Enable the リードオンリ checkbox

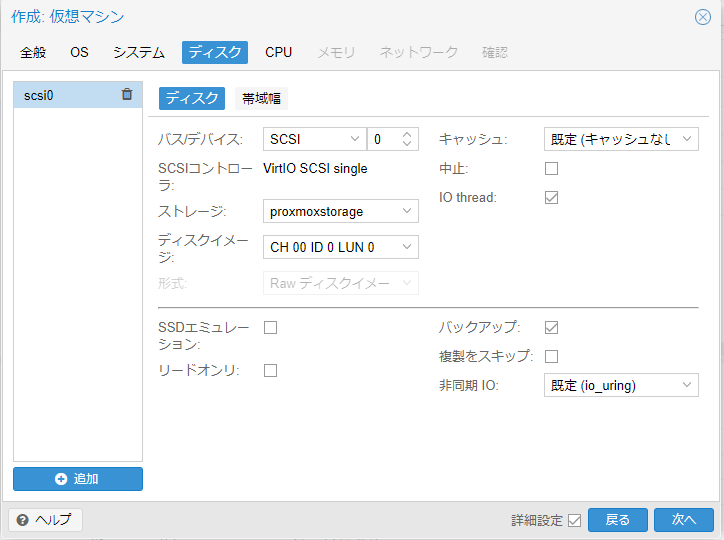(270, 370)
